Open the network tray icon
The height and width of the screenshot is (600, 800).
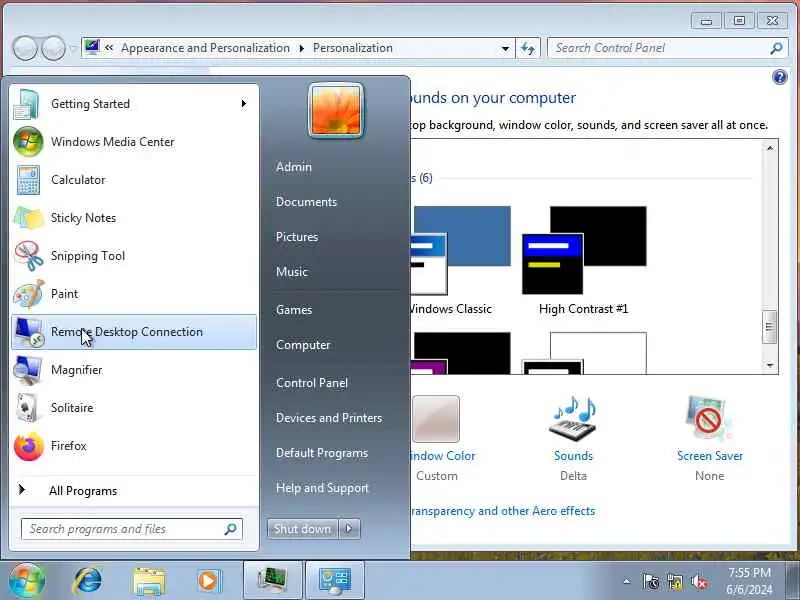674,582
